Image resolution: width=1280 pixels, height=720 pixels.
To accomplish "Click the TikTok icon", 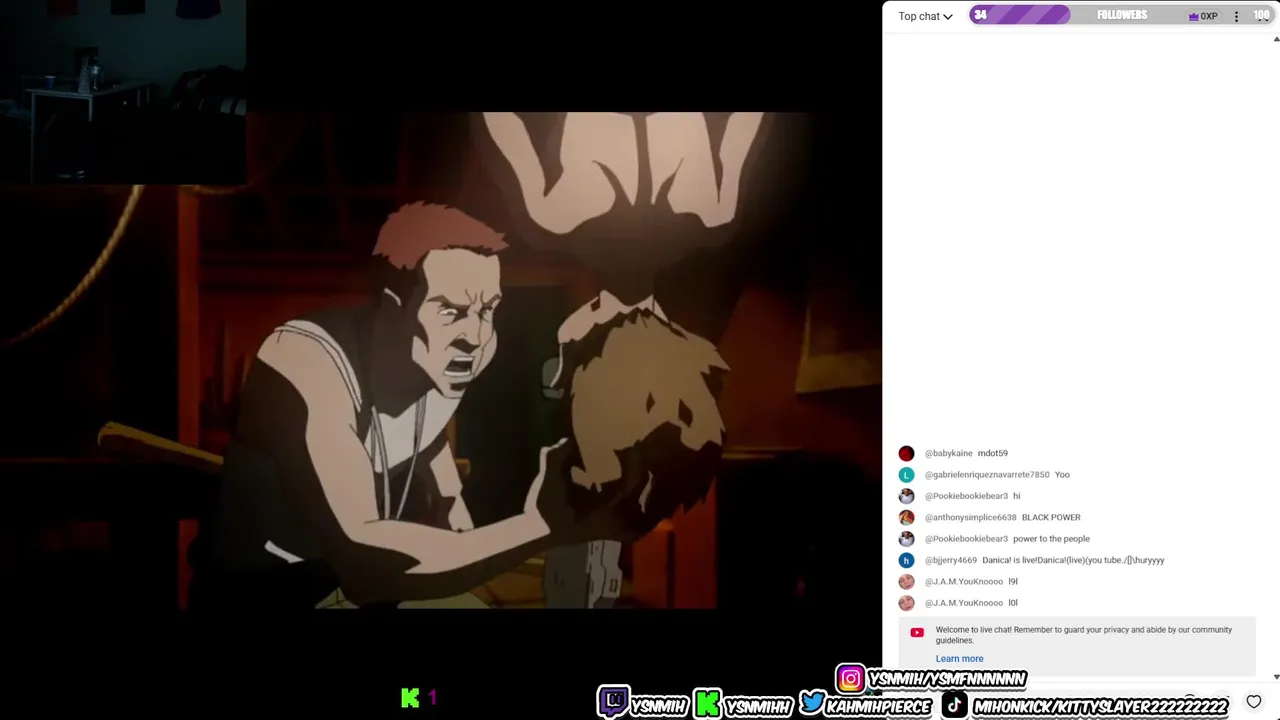I will pos(955,705).
